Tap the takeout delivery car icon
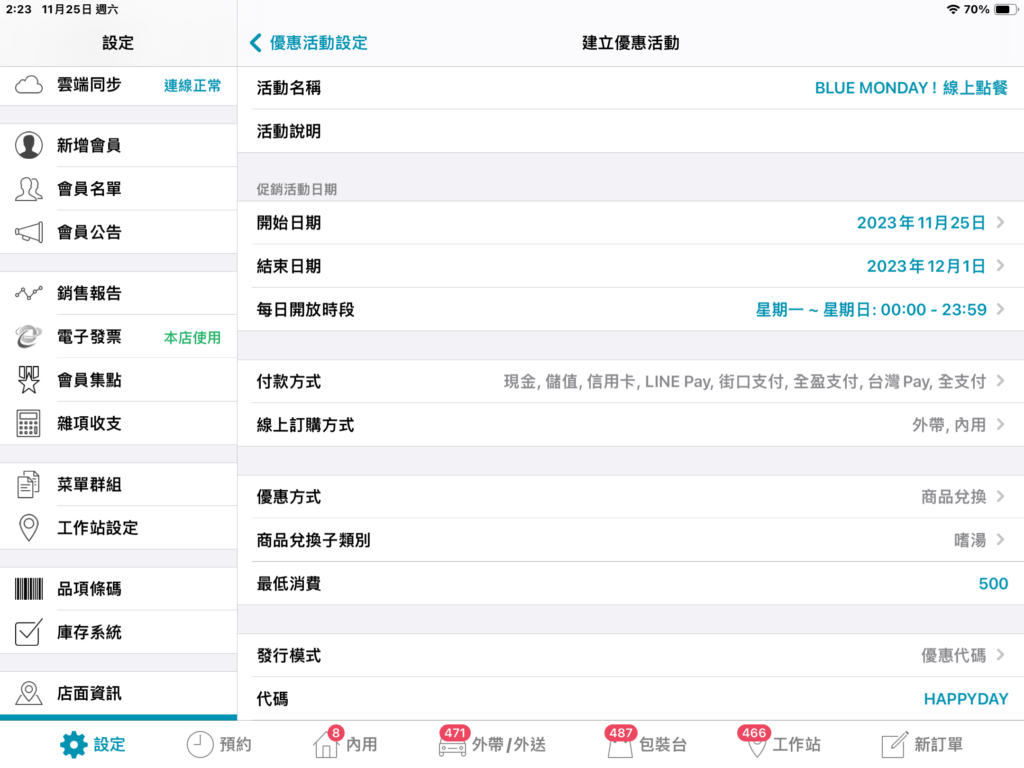1024x768 pixels. pyautogui.click(x=452, y=747)
